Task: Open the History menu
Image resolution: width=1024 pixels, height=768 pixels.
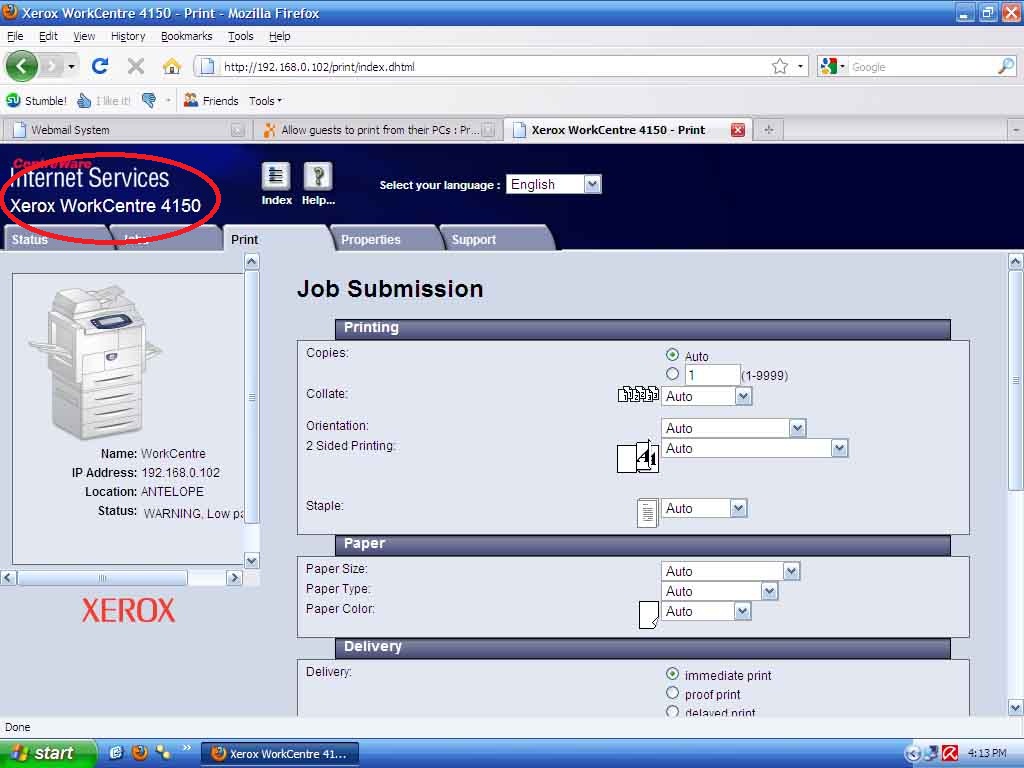Action: pos(128,36)
